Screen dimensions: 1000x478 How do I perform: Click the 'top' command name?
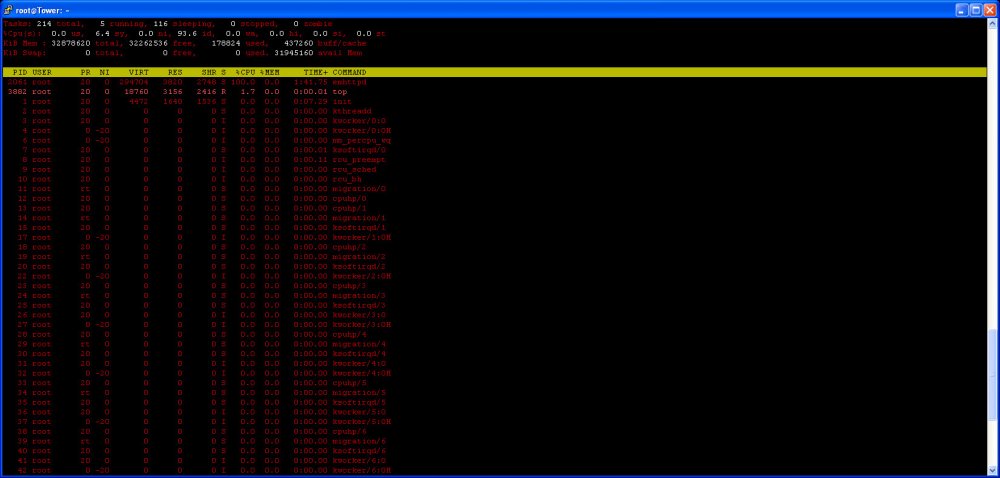(x=339, y=92)
